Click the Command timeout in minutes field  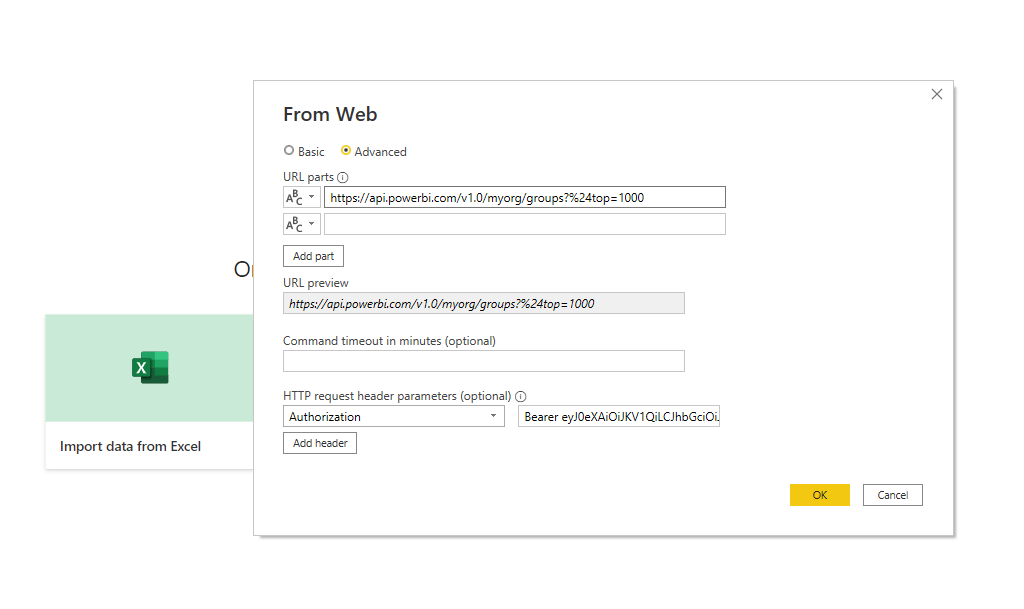[484, 361]
